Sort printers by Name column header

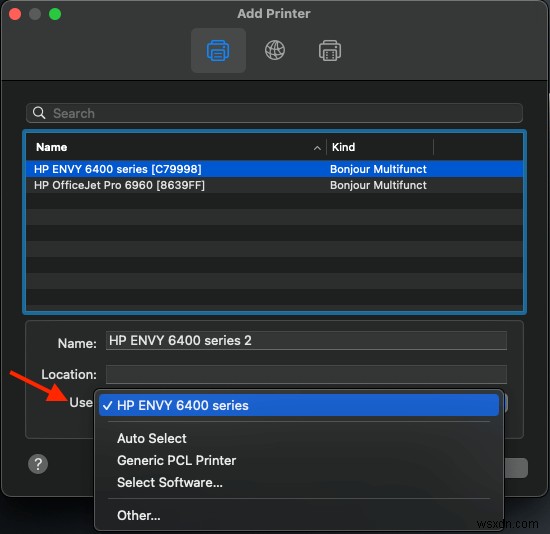[52, 147]
